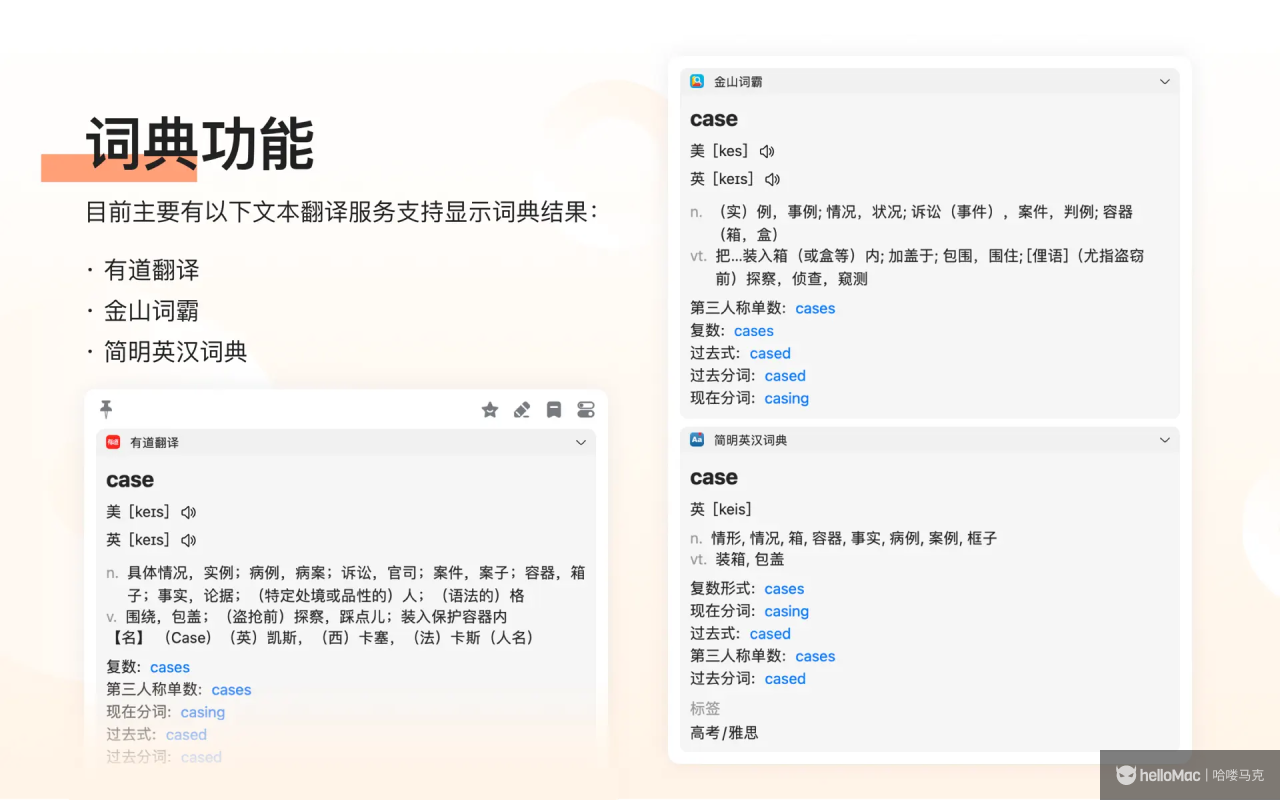Open 现在分词 'casing' link in 简明英汉词典
This screenshot has width=1280, height=800.
tap(787, 611)
